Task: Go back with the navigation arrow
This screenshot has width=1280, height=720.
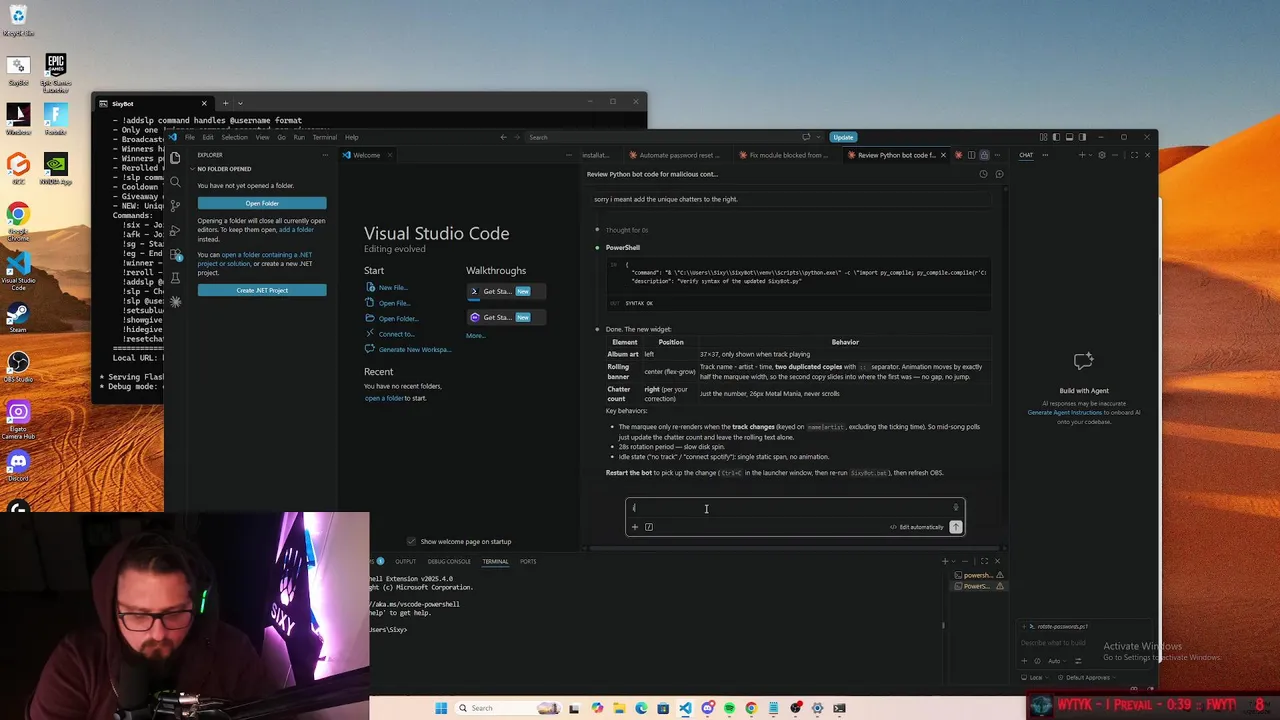Action: (503, 137)
